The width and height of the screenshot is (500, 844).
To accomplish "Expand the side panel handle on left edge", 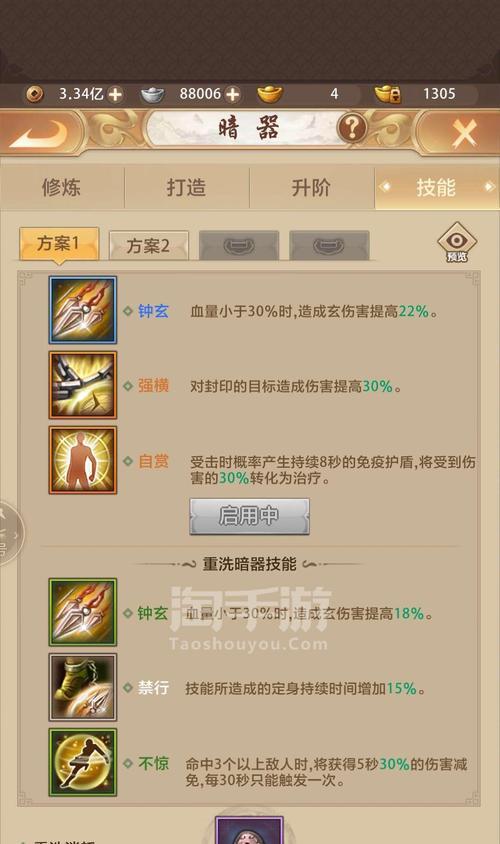I will click(10, 534).
